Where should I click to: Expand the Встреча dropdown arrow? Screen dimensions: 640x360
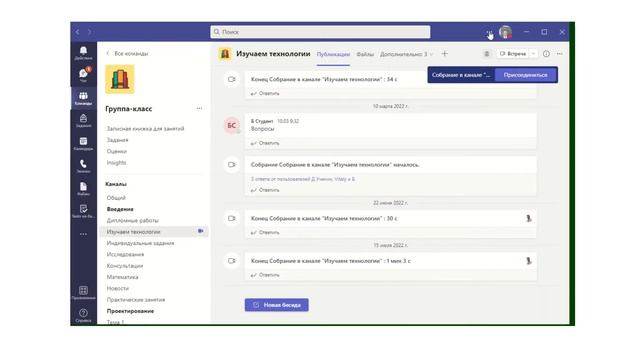tap(533, 54)
